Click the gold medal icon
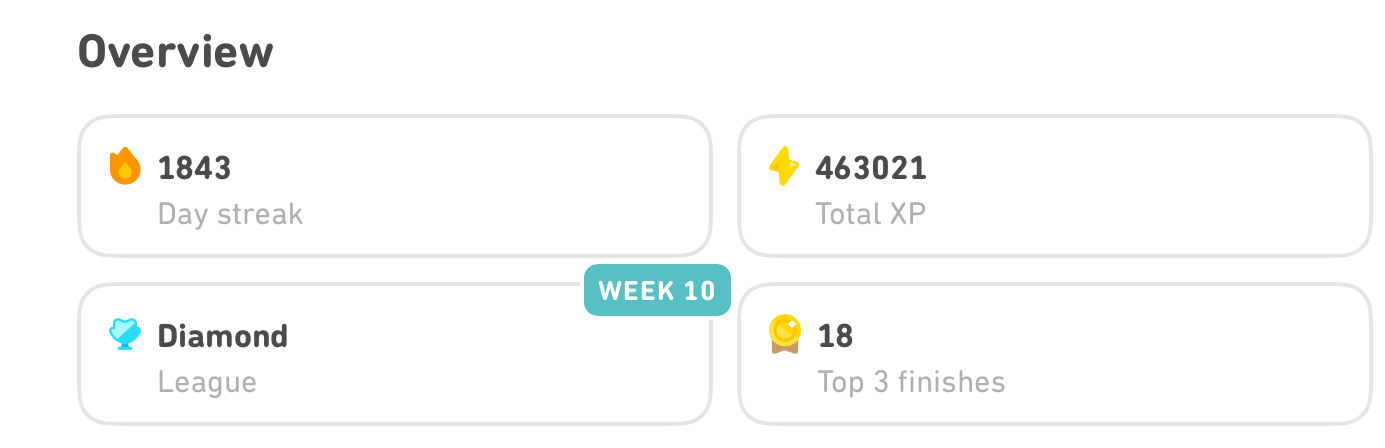Image resolution: width=1385 pixels, height=448 pixels. [x=783, y=335]
